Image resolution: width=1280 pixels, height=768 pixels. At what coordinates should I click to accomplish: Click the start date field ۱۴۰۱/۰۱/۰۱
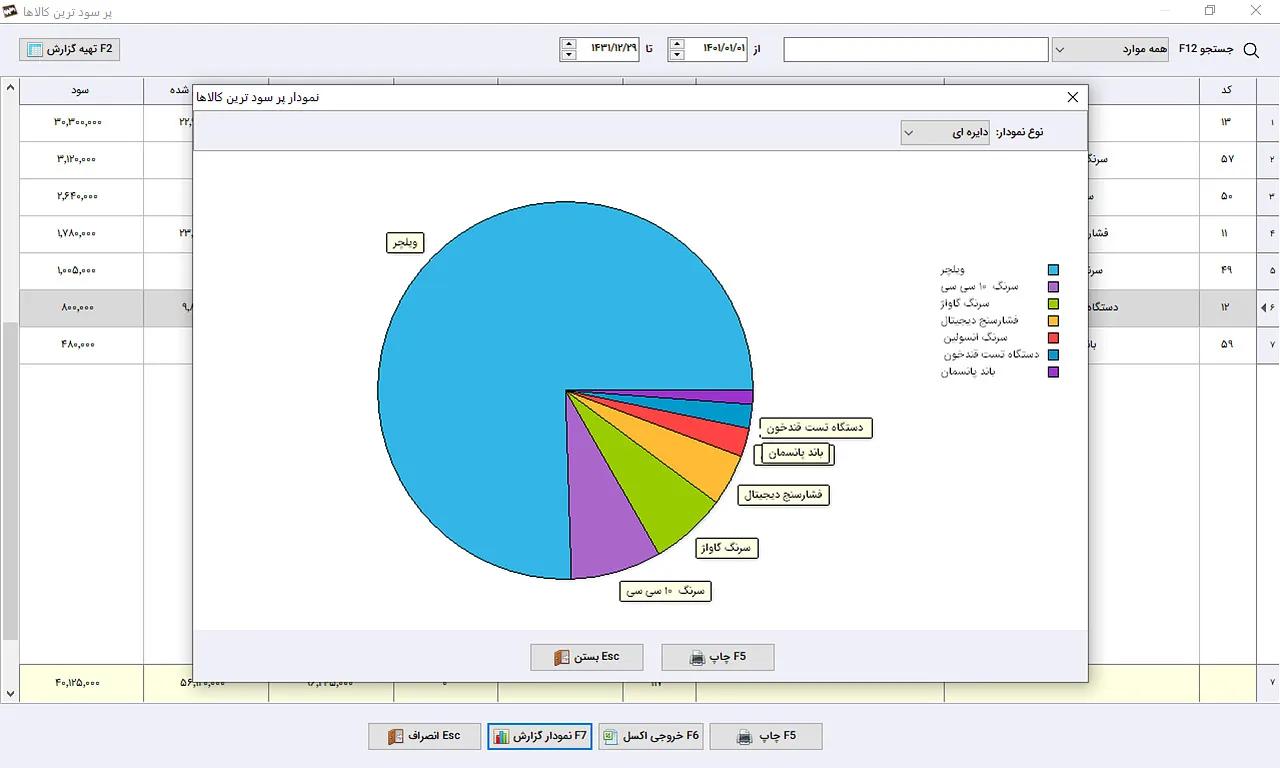(717, 49)
